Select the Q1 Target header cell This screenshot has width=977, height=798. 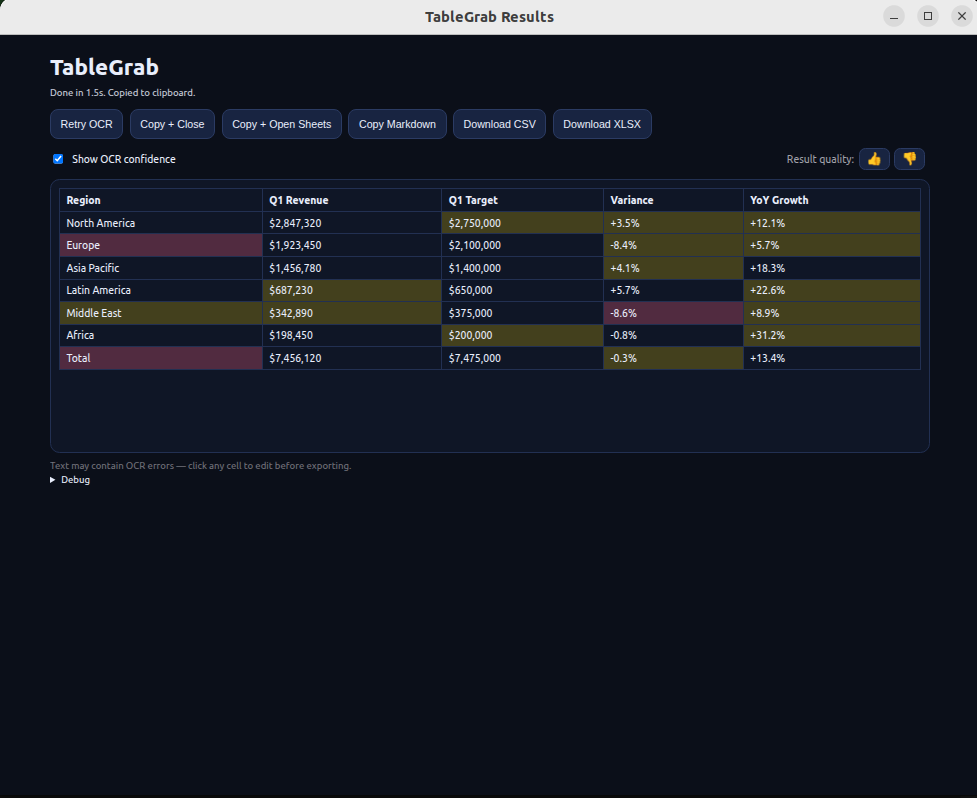pos(522,200)
